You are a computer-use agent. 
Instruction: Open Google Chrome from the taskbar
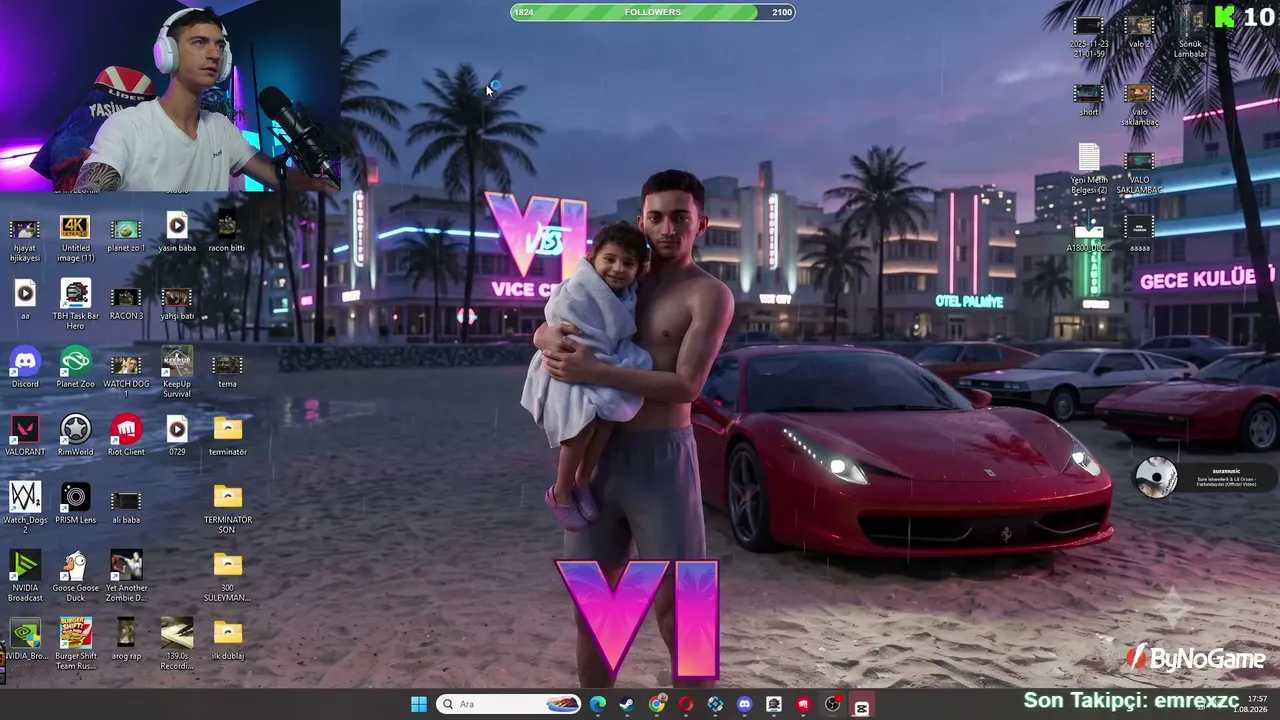[656, 704]
